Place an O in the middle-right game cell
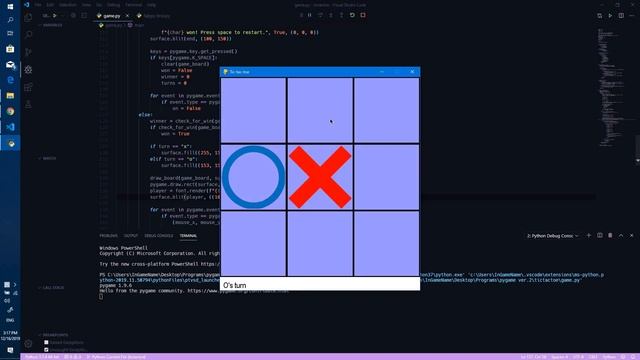 (x=387, y=177)
